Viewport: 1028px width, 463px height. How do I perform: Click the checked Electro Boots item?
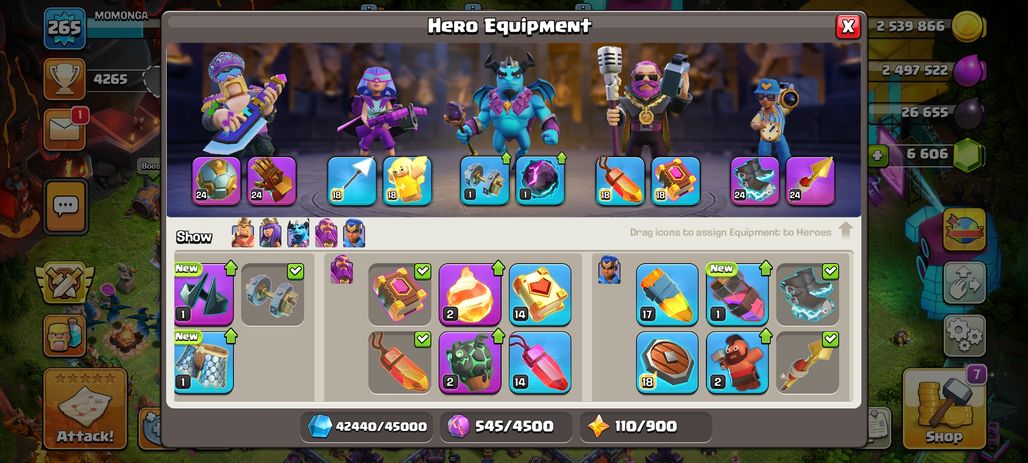[x=808, y=294]
